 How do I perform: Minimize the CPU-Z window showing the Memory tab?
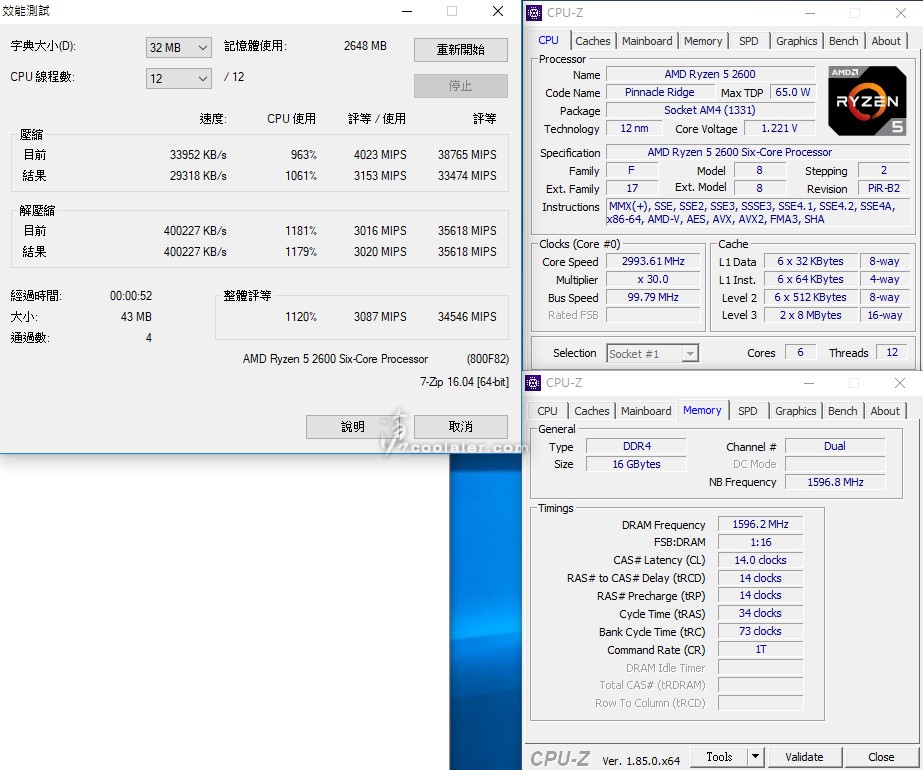point(809,383)
